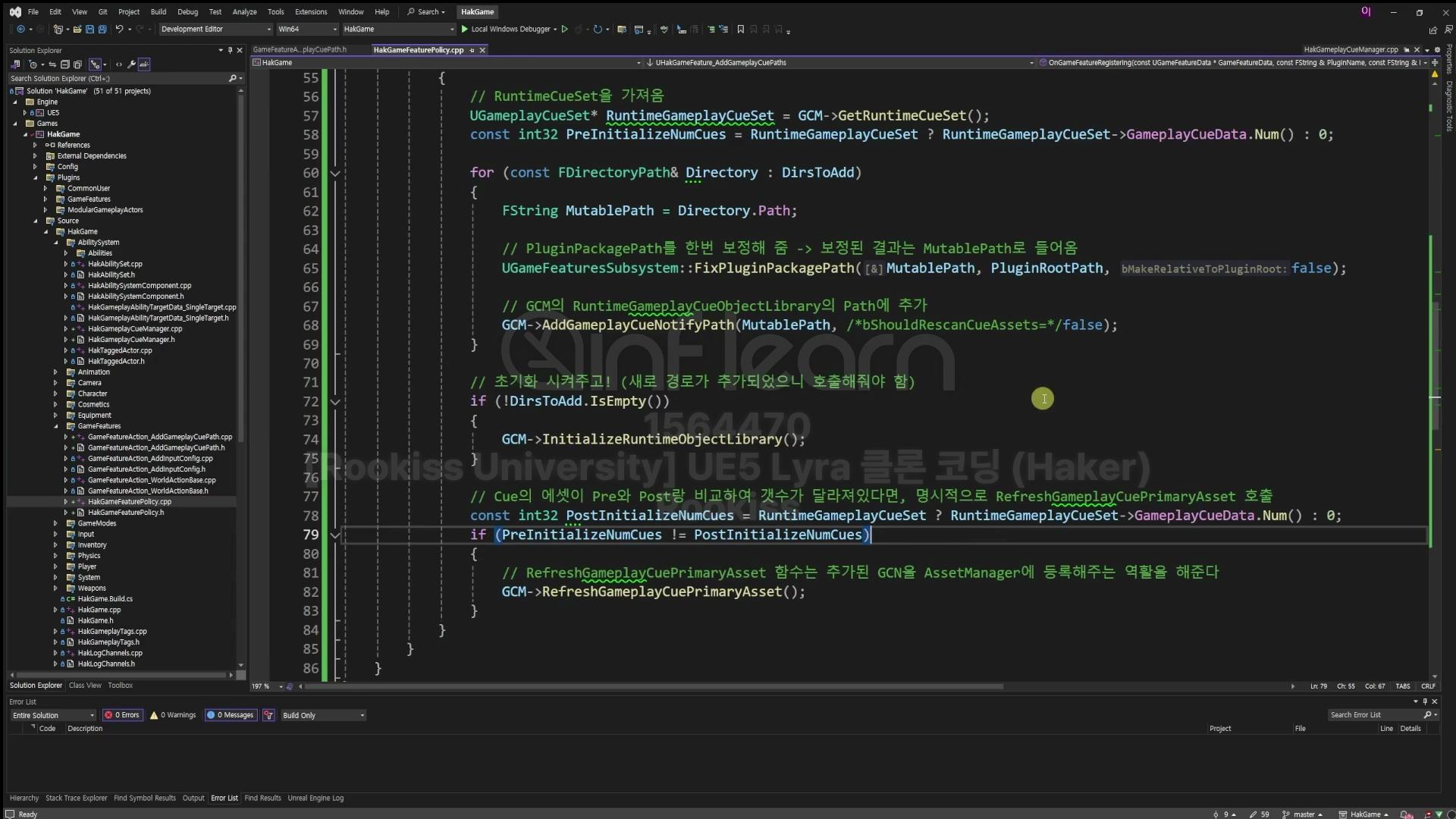Screen dimensions: 1456x819
Task: Click the editor horizontal scrollbar
Action: (x=652, y=686)
